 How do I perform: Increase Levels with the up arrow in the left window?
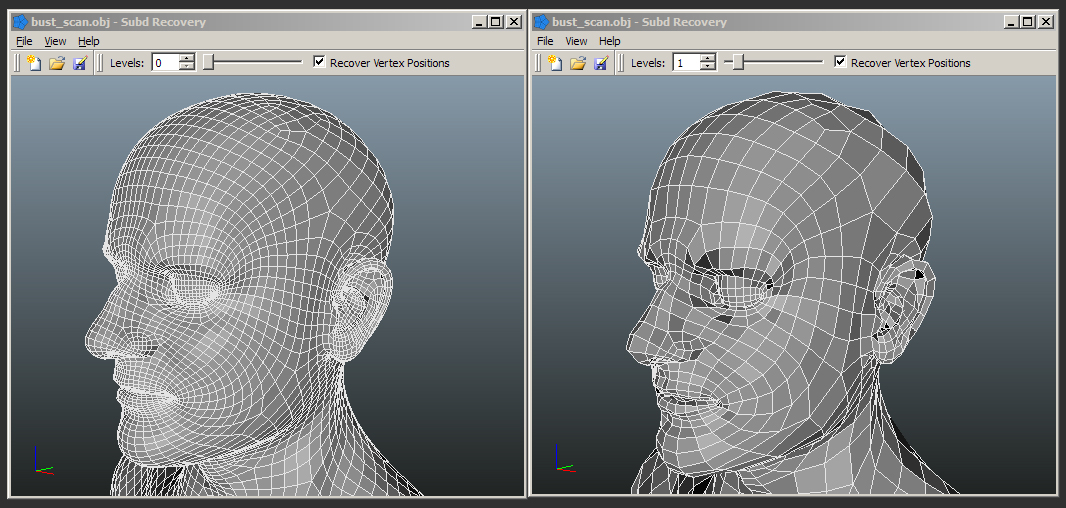[x=188, y=58]
